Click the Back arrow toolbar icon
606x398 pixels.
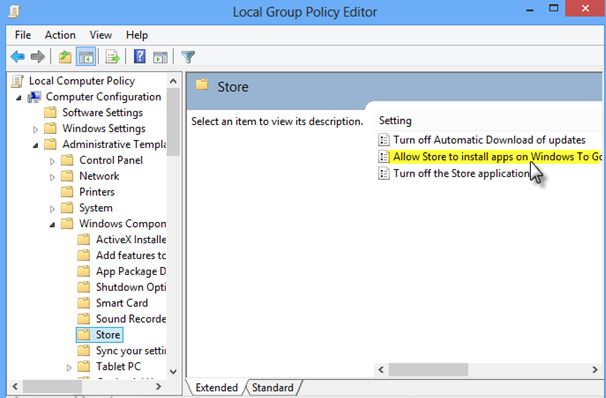(x=18, y=57)
